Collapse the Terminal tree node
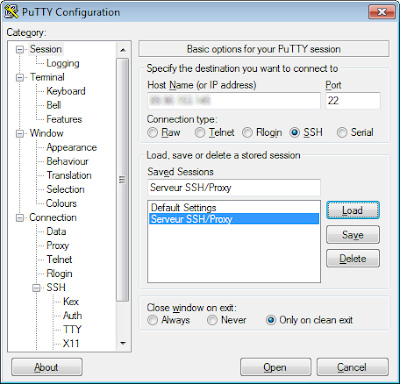 tap(20, 77)
